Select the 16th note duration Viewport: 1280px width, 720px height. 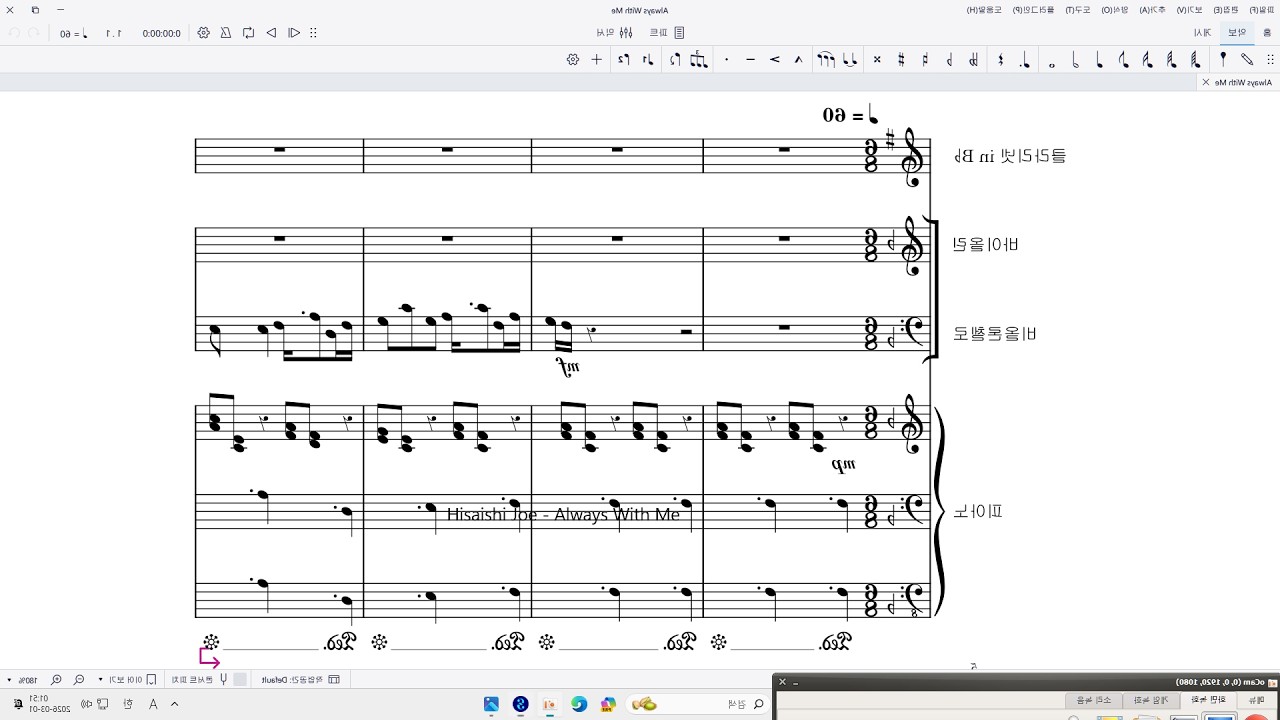click(x=1147, y=59)
